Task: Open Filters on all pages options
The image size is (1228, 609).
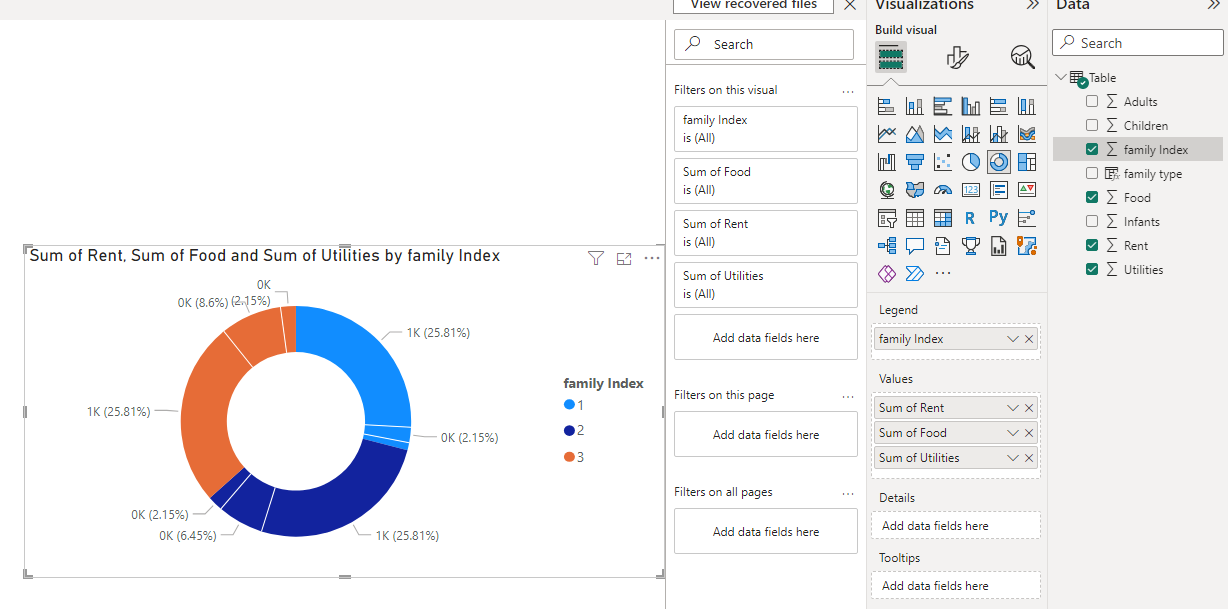Action: (x=848, y=492)
